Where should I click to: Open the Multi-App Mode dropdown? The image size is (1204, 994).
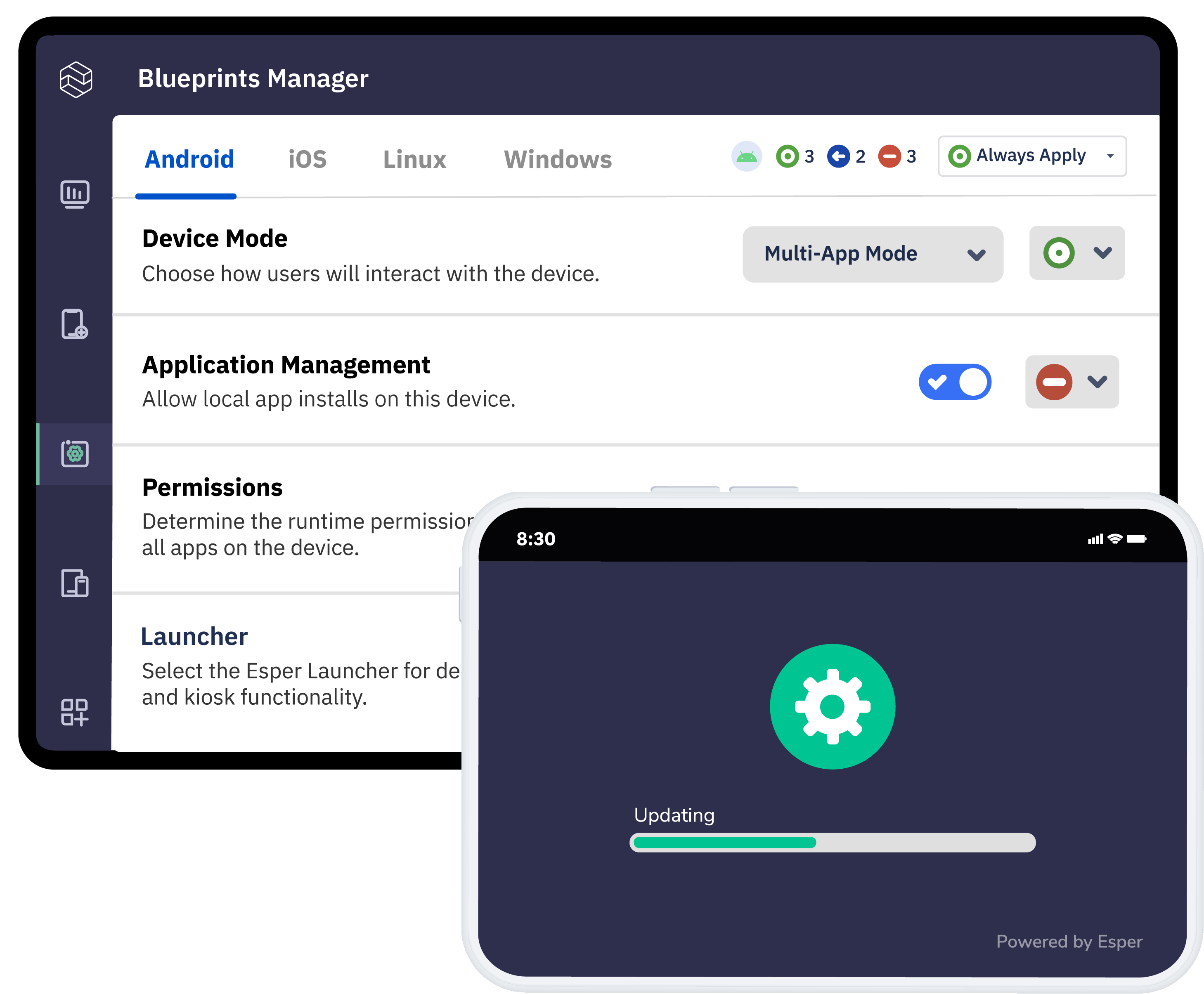pyautogui.click(x=873, y=254)
